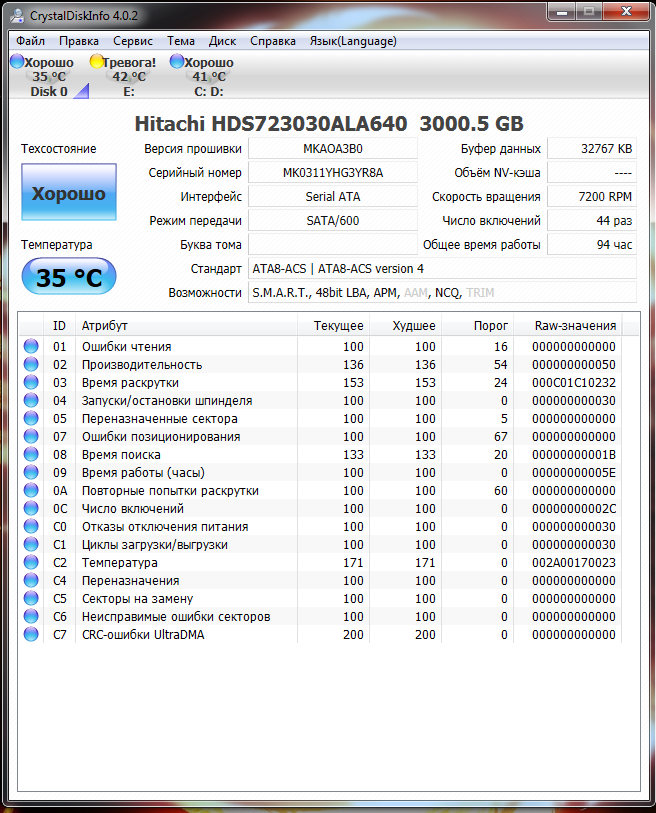This screenshot has height=813, width=656.
Task: Open the Тема menu
Action: [x=180, y=41]
